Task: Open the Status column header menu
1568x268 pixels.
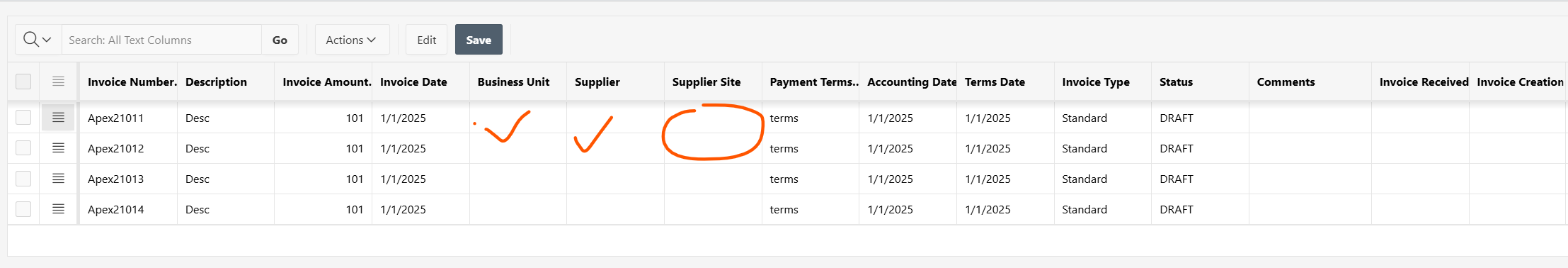Action: click(x=1176, y=82)
